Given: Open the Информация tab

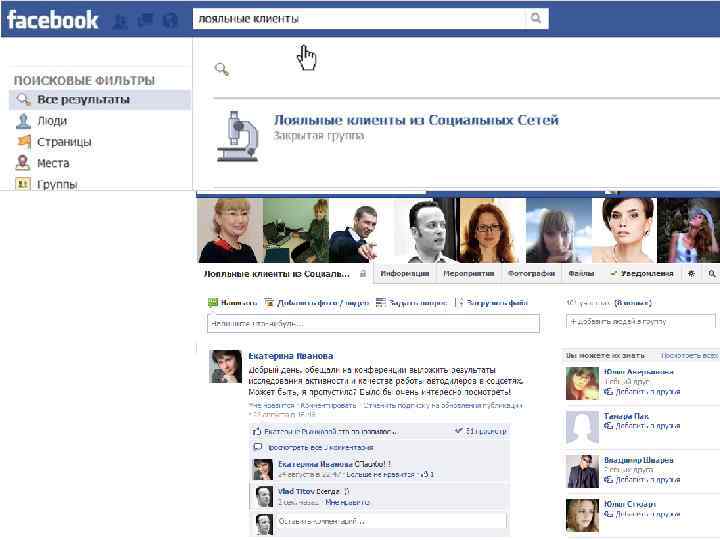Looking at the screenshot, I should click(405, 274).
